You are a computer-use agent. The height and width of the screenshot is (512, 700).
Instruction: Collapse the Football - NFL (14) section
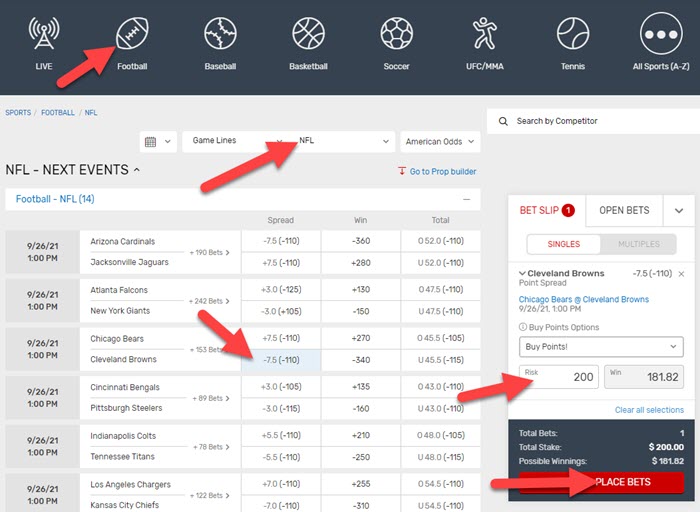click(466, 200)
